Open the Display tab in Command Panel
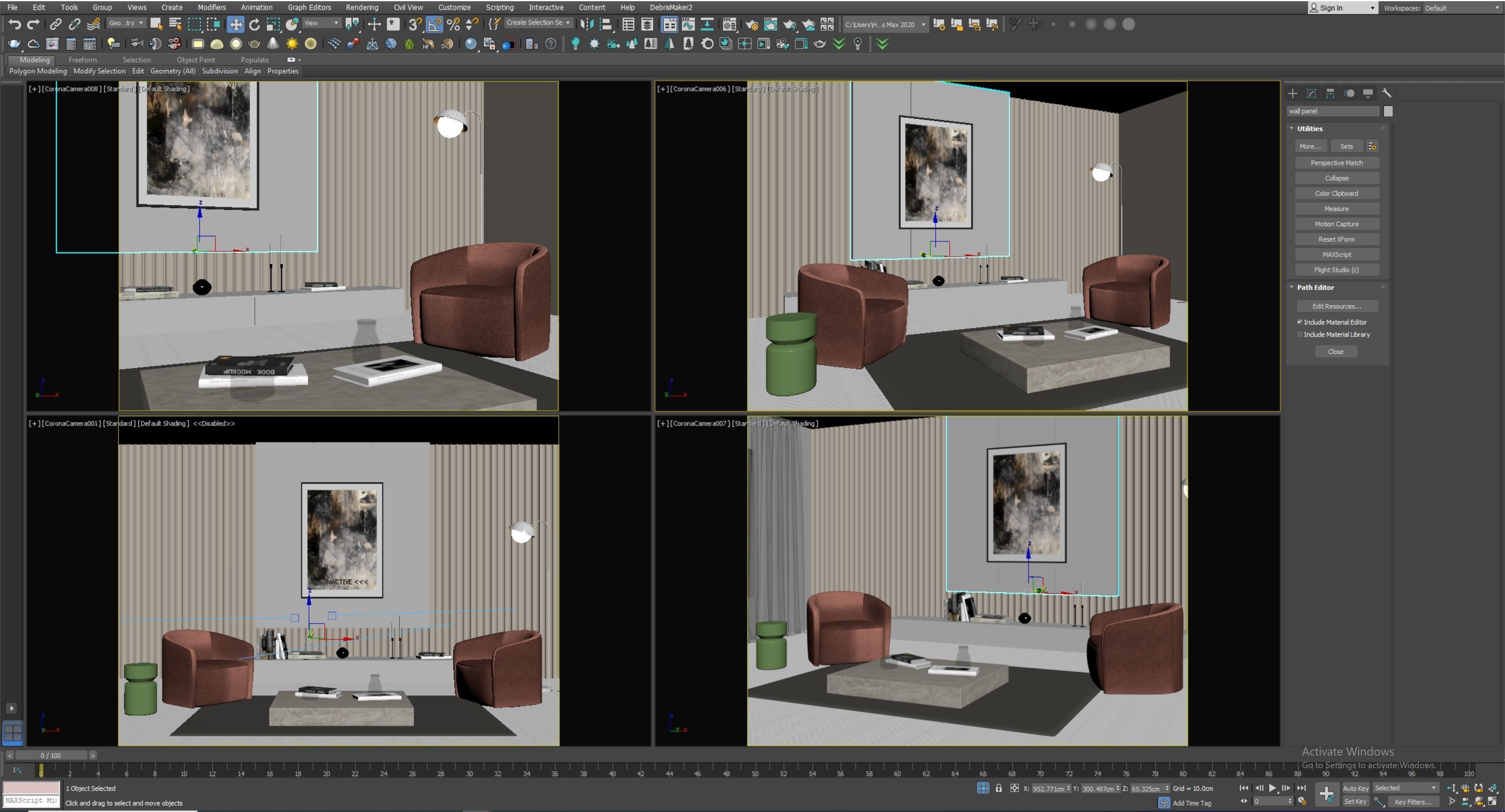 pyautogui.click(x=1368, y=94)
